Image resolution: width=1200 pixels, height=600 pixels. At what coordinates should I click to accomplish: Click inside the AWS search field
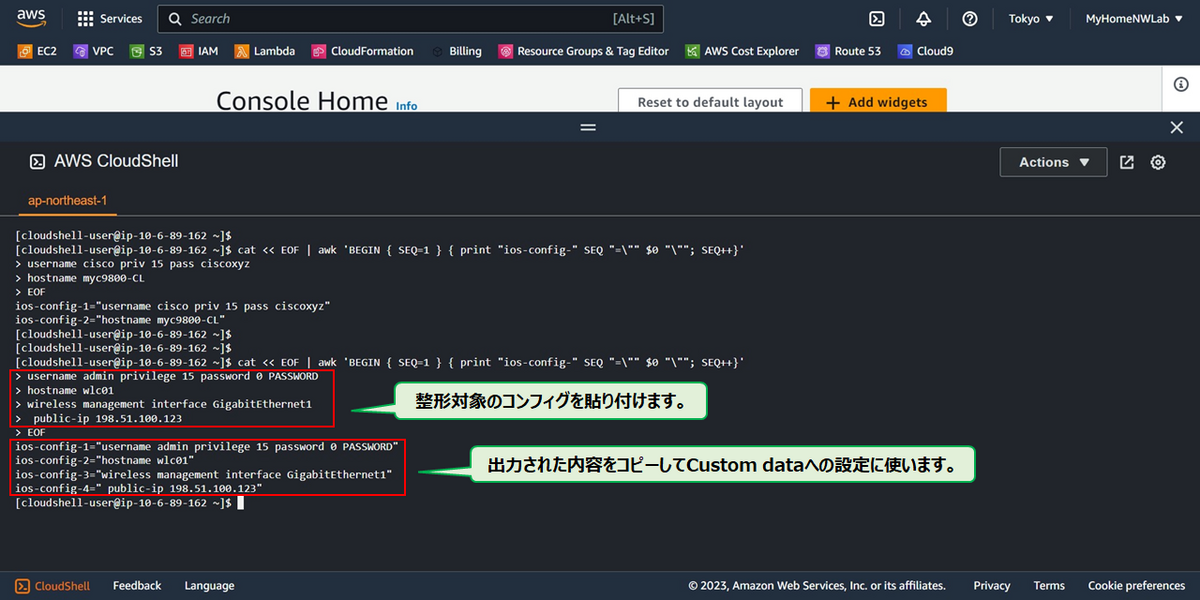[x=400, y=18]
